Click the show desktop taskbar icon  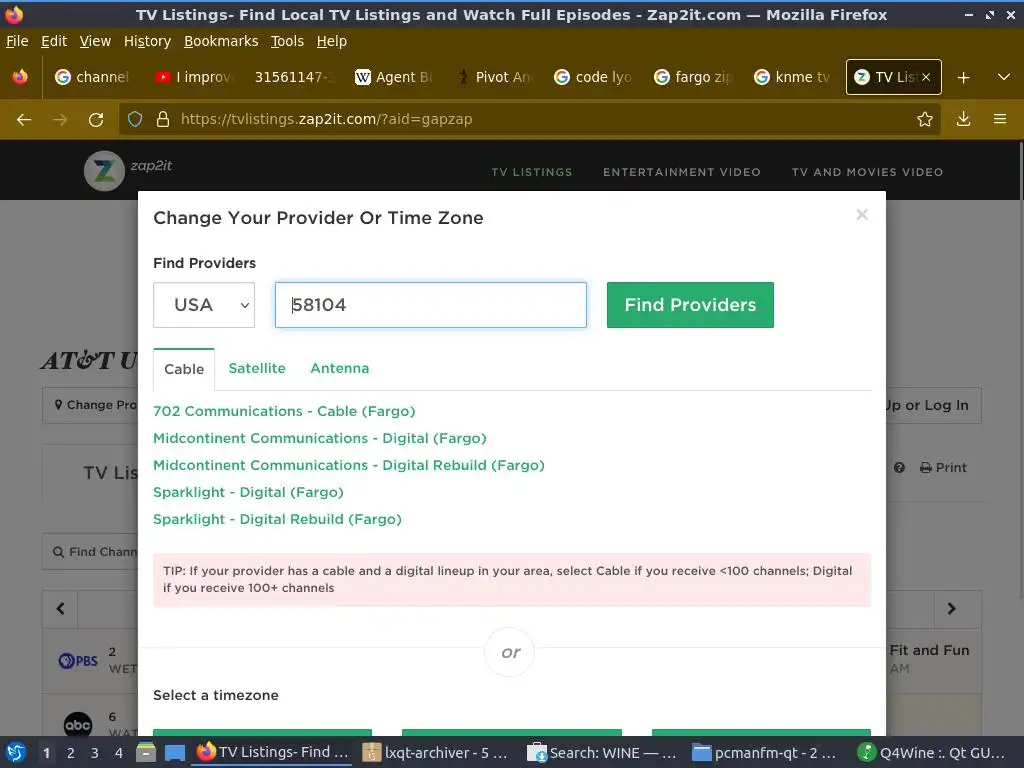point(174,753)
